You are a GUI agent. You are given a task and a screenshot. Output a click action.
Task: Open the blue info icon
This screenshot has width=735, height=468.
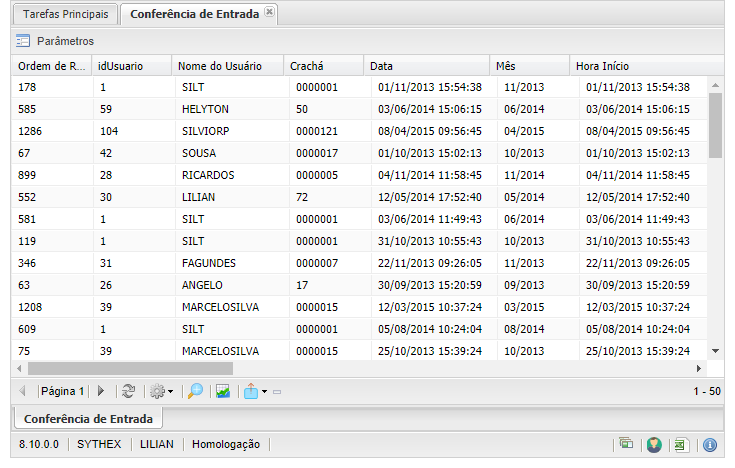[x=710, y=445]
